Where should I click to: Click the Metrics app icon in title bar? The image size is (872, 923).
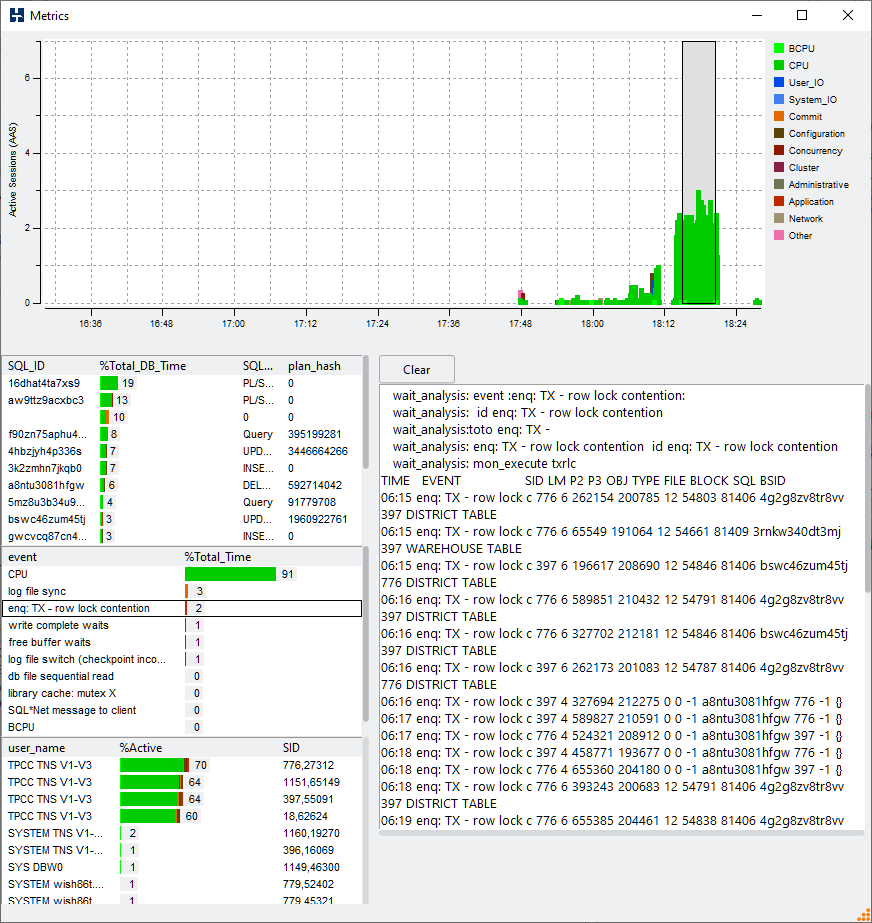tap(16, 15)
